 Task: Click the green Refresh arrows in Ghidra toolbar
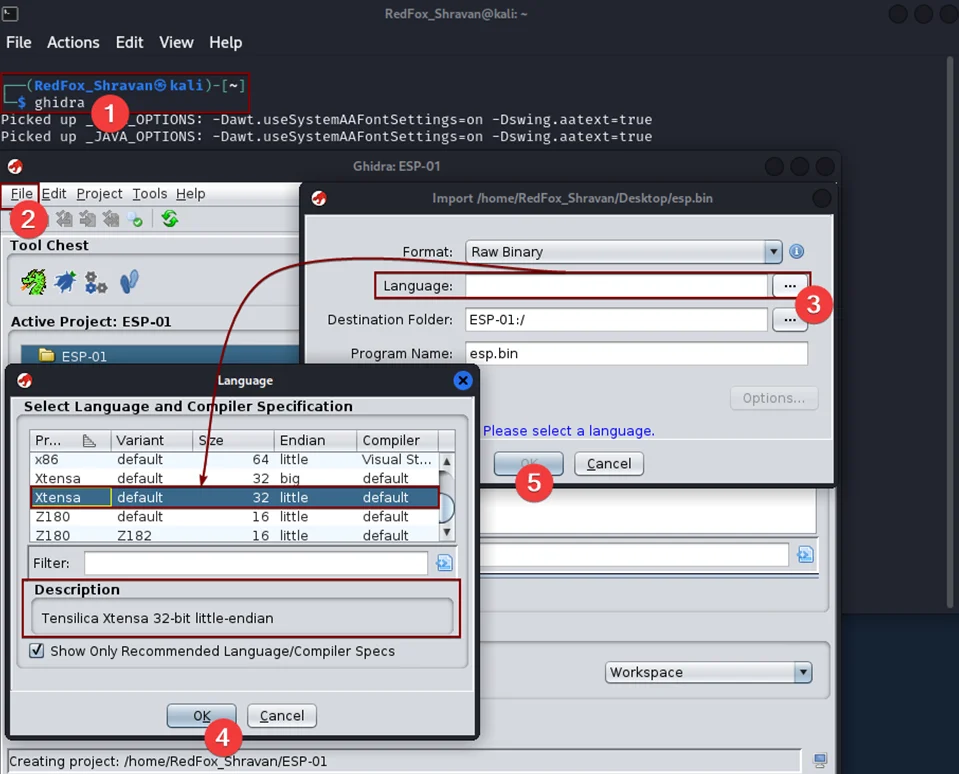click(170, 218)
